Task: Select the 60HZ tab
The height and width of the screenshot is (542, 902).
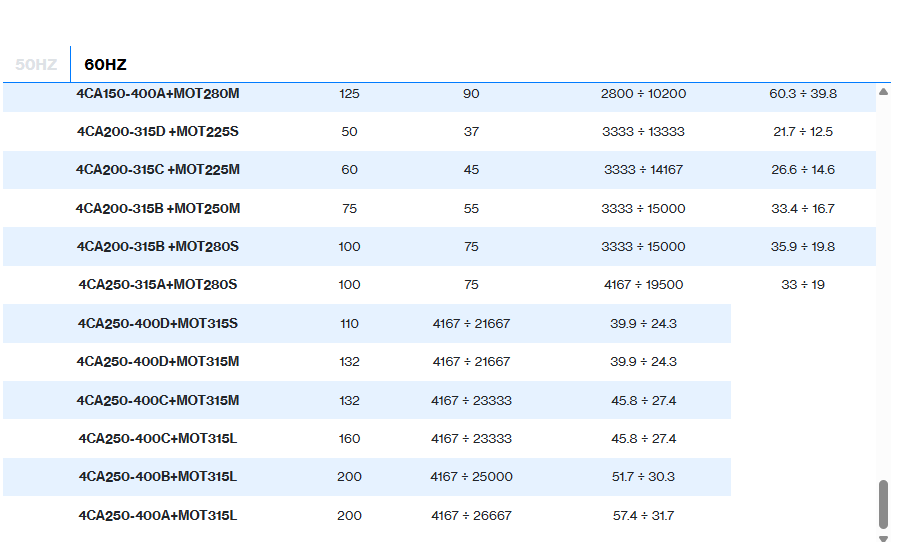Action: pos(105,65)
